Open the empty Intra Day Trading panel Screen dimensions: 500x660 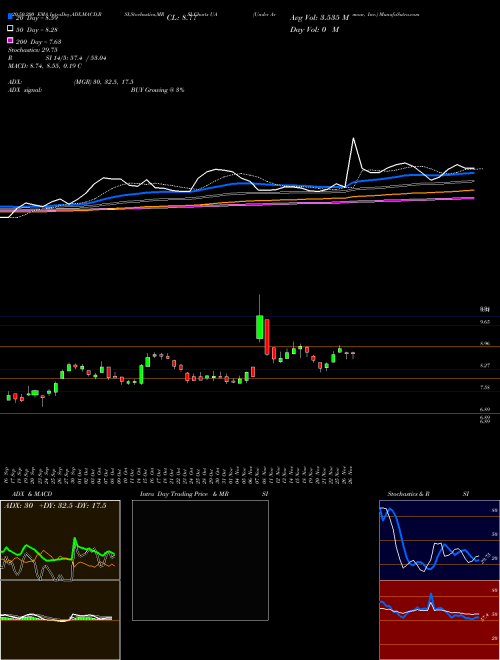coord(200,560)
